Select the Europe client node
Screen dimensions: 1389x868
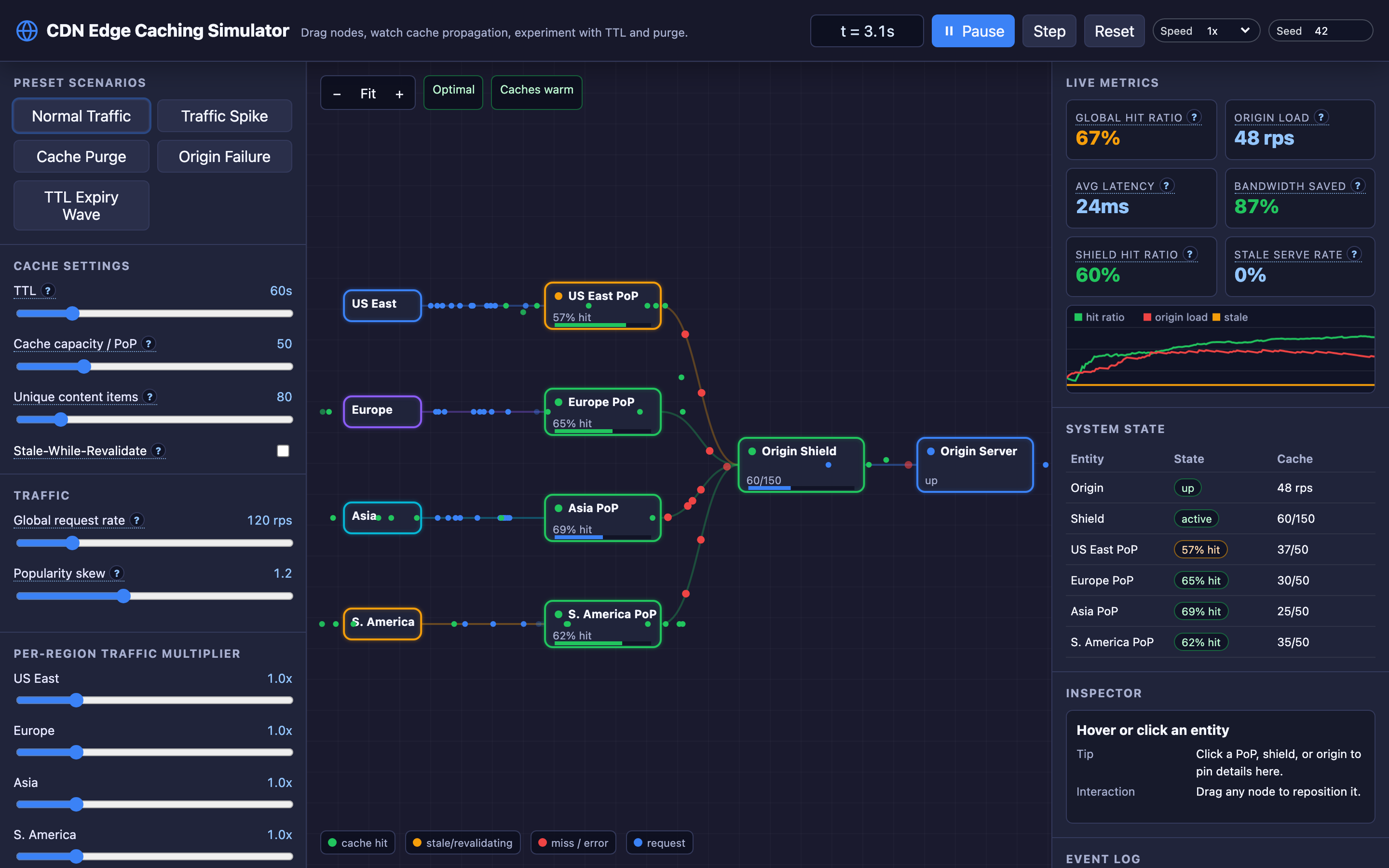tap(382, 412)
